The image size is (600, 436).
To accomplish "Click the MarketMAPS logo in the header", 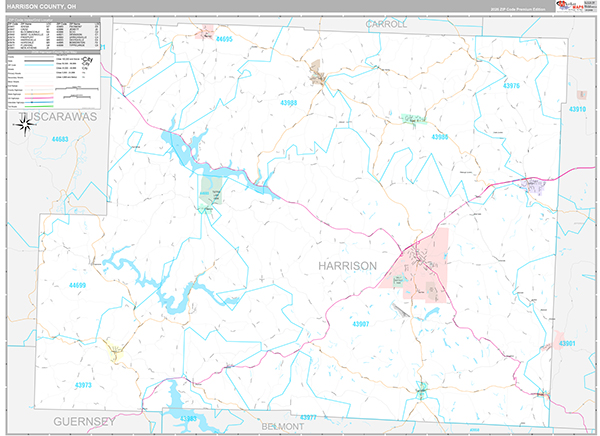I will [x=569, y=5].
